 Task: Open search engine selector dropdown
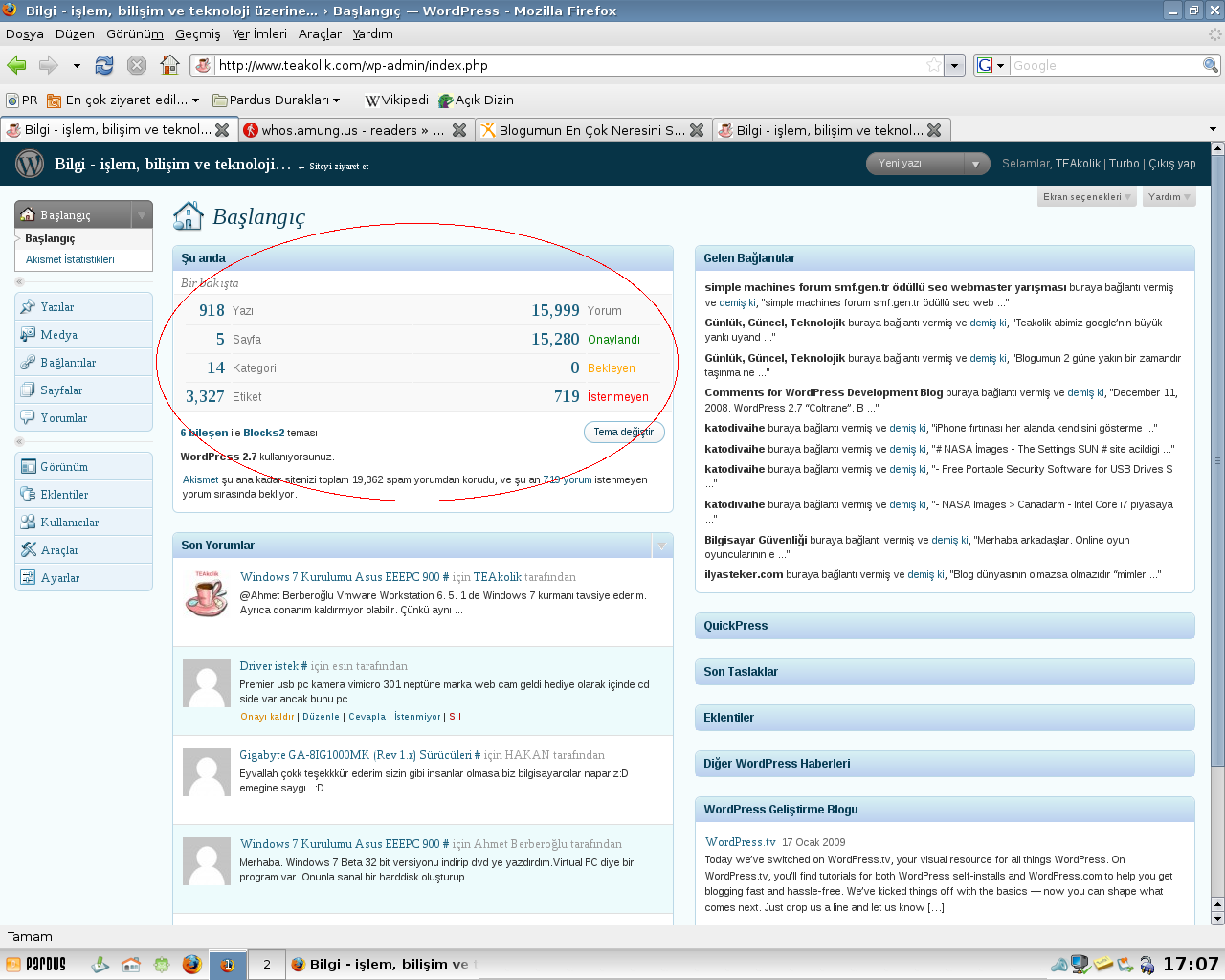pyautogui.click(x=991, y=65)
